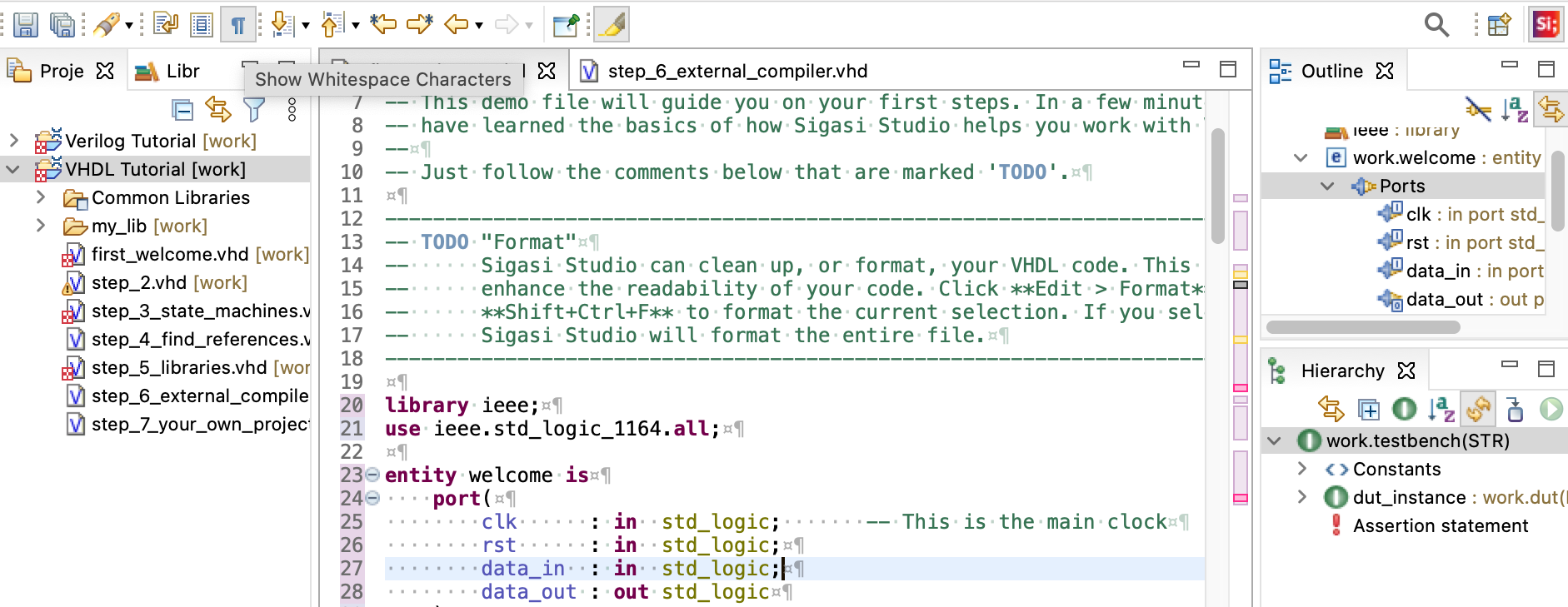Viewport: 1568px width, 607px height.
Task: Open step_3_state_machines file
Action: tap(186, 311)
